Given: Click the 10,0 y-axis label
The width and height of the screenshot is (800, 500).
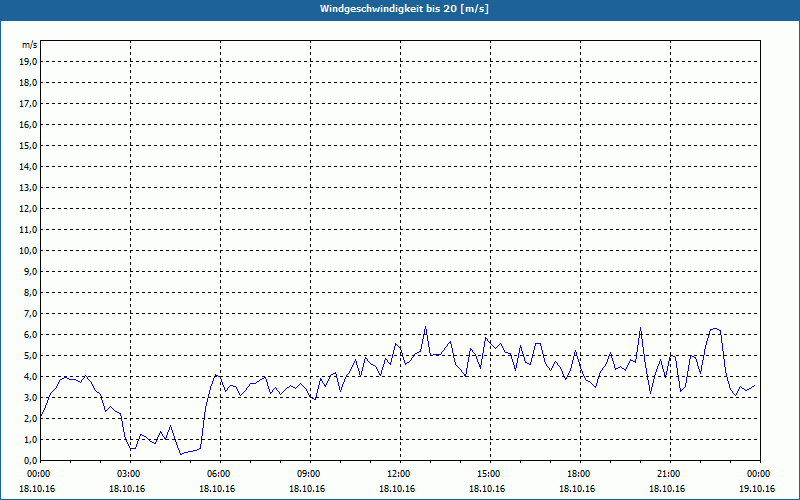Looking at the screenshot, I should pyautogui.click(x=28, y=251).
